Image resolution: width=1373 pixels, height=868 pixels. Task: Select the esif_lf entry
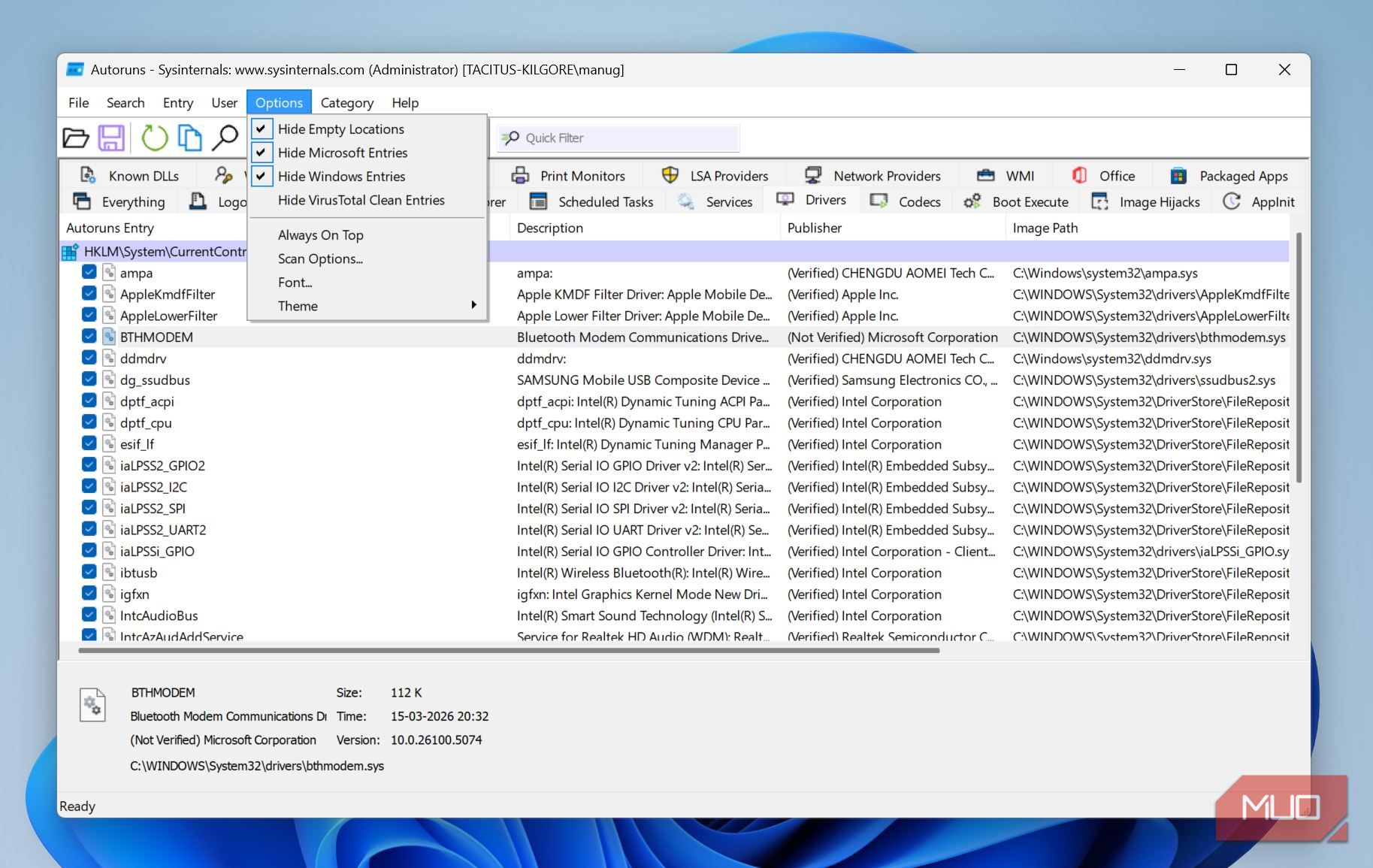pyautogui.click(x=674, y=444)
